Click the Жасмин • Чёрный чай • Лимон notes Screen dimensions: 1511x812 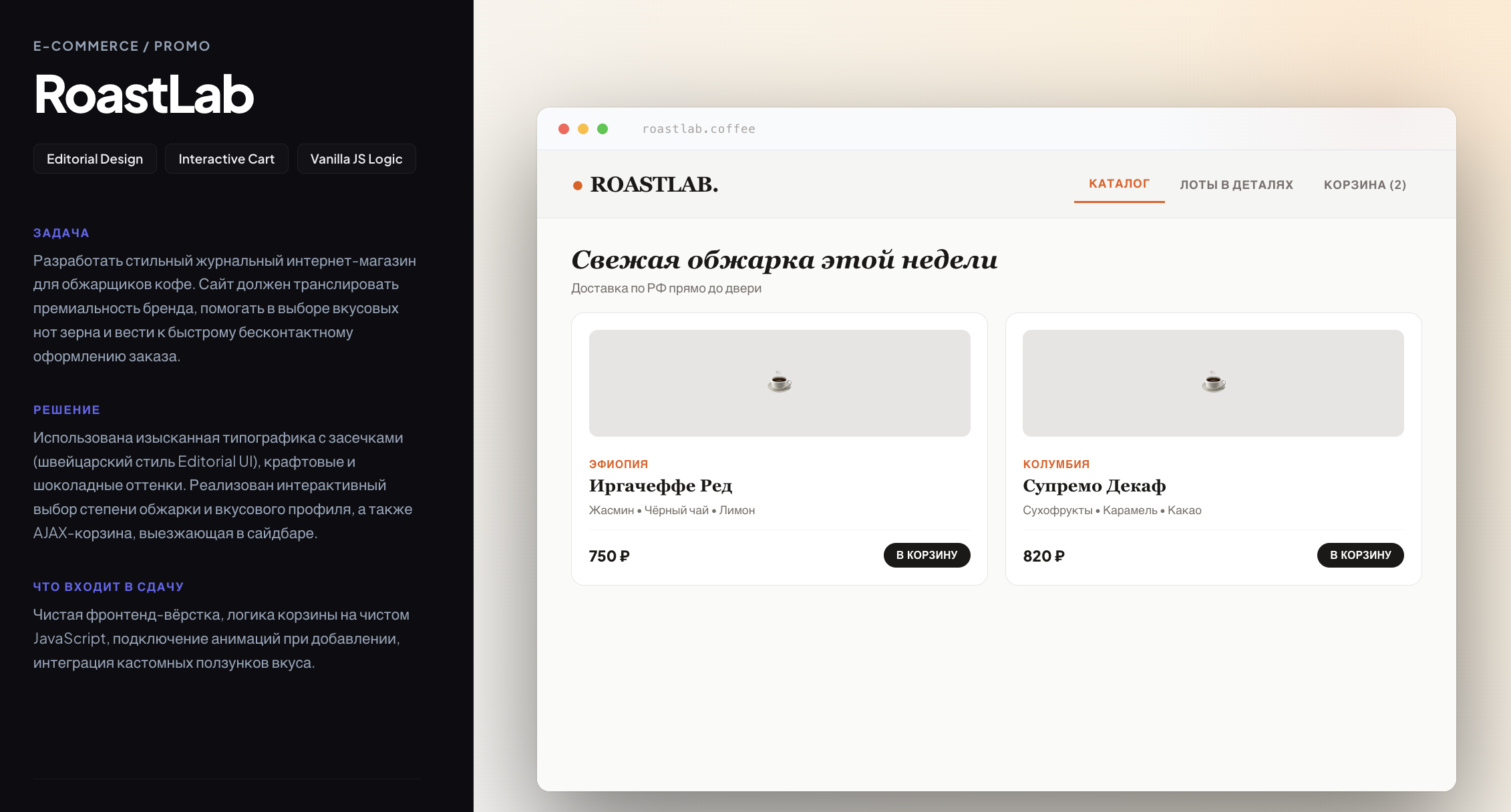point(672,510)
